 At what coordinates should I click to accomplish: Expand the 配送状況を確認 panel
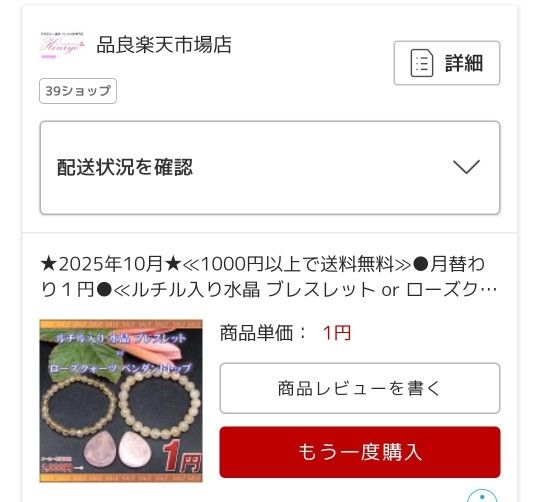[x=270, y=168]
